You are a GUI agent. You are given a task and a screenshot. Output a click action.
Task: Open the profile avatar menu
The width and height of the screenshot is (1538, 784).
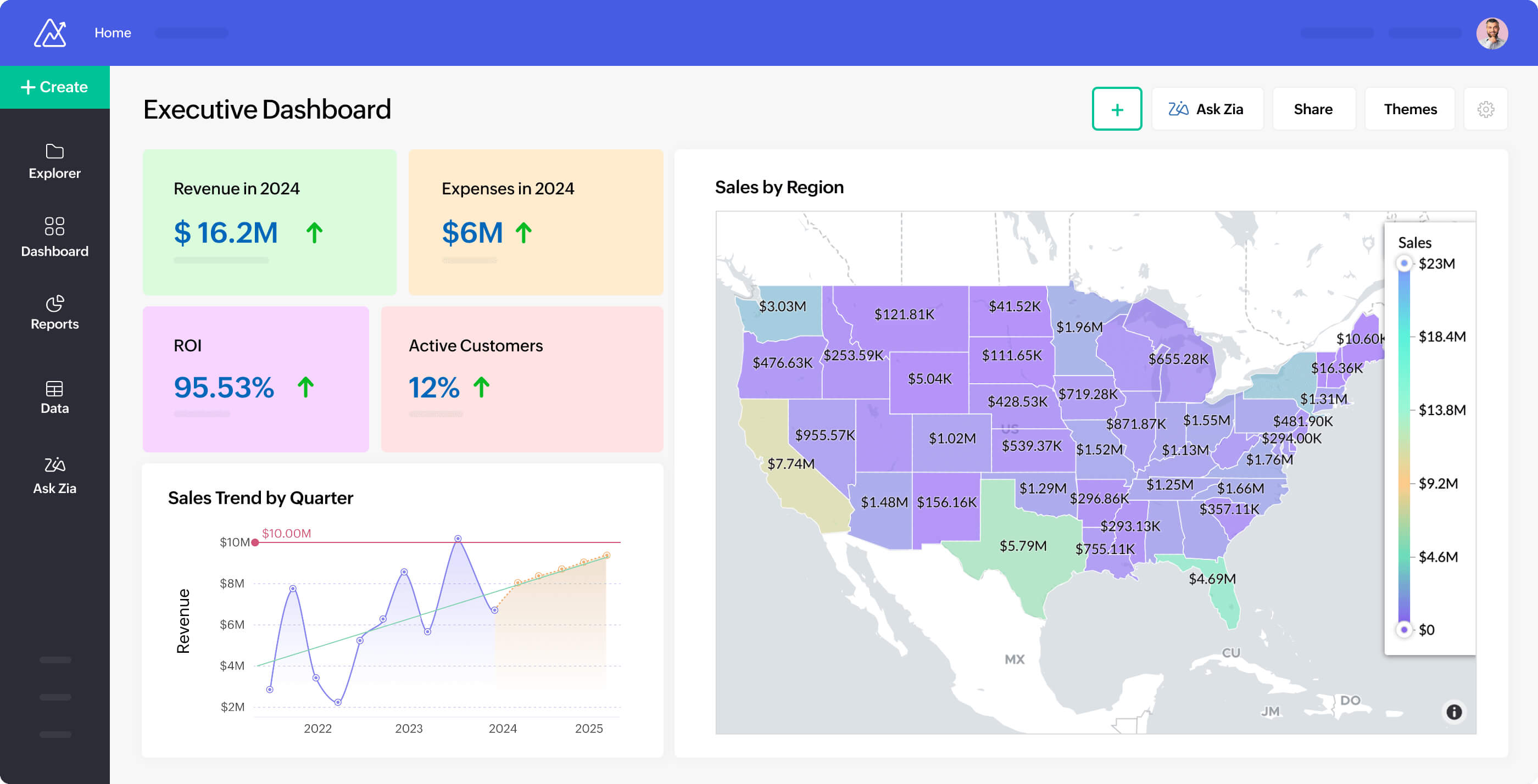coord(1492,33)
